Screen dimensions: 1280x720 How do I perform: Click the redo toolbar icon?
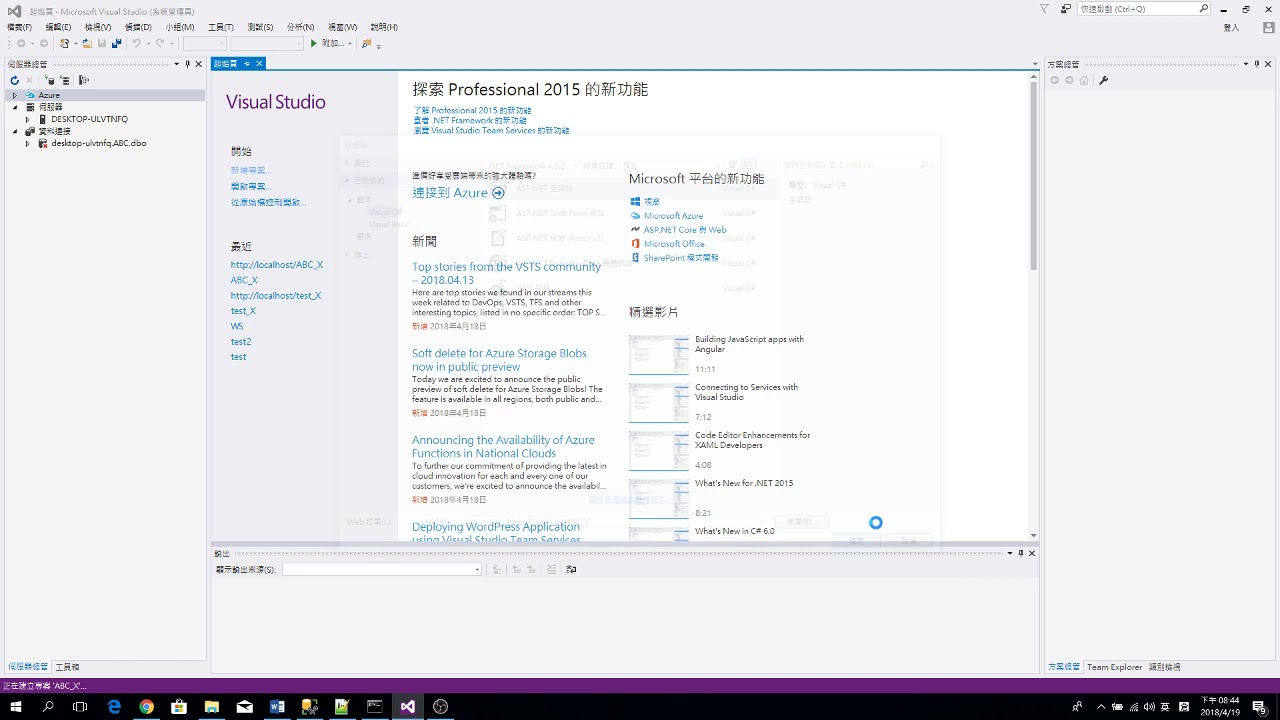point(160,43)
